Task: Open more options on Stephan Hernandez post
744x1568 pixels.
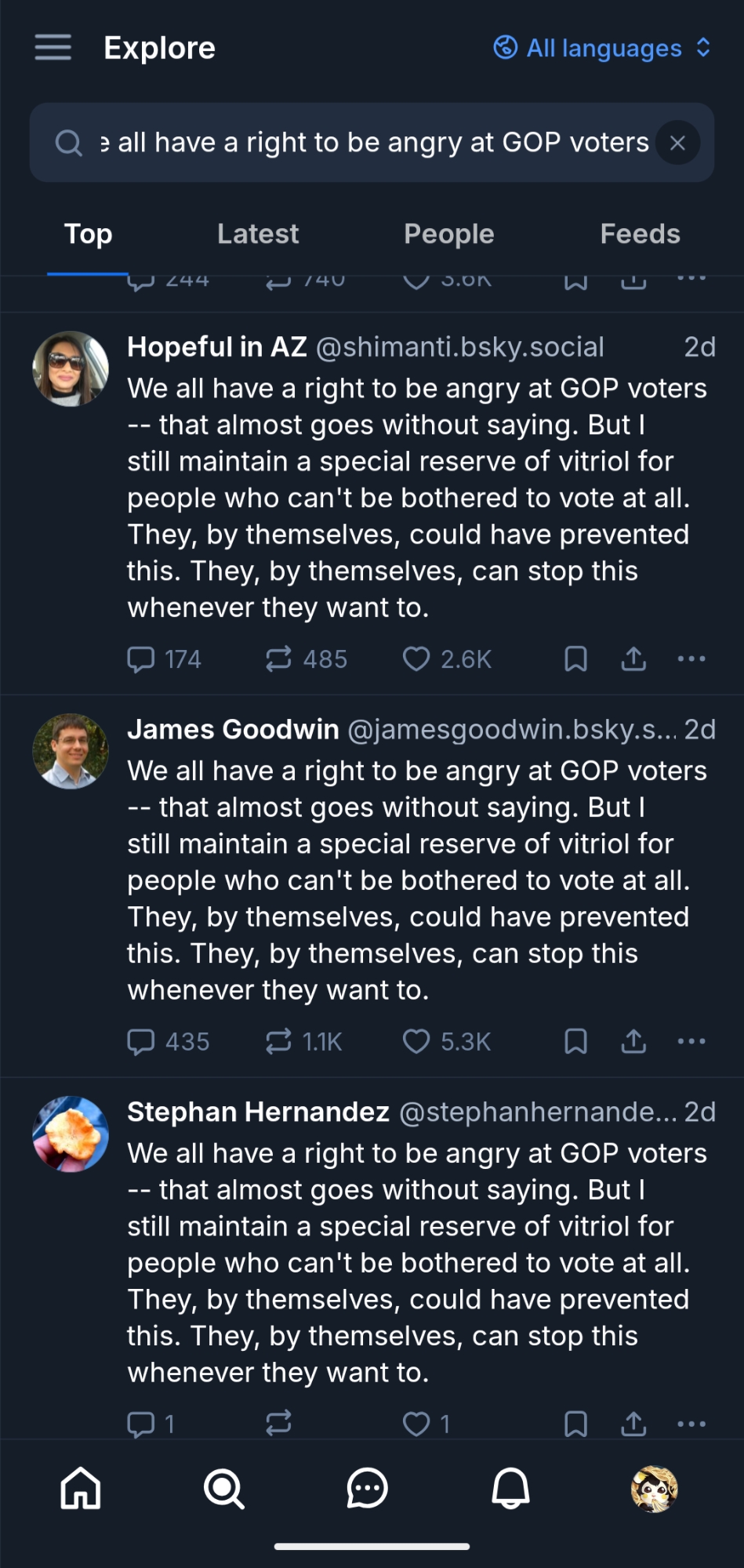Action: pos(691,1424)
